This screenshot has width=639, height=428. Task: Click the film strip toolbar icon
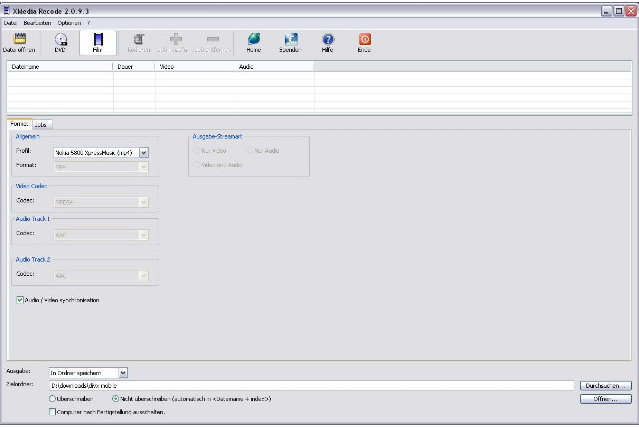coord(98,39)
